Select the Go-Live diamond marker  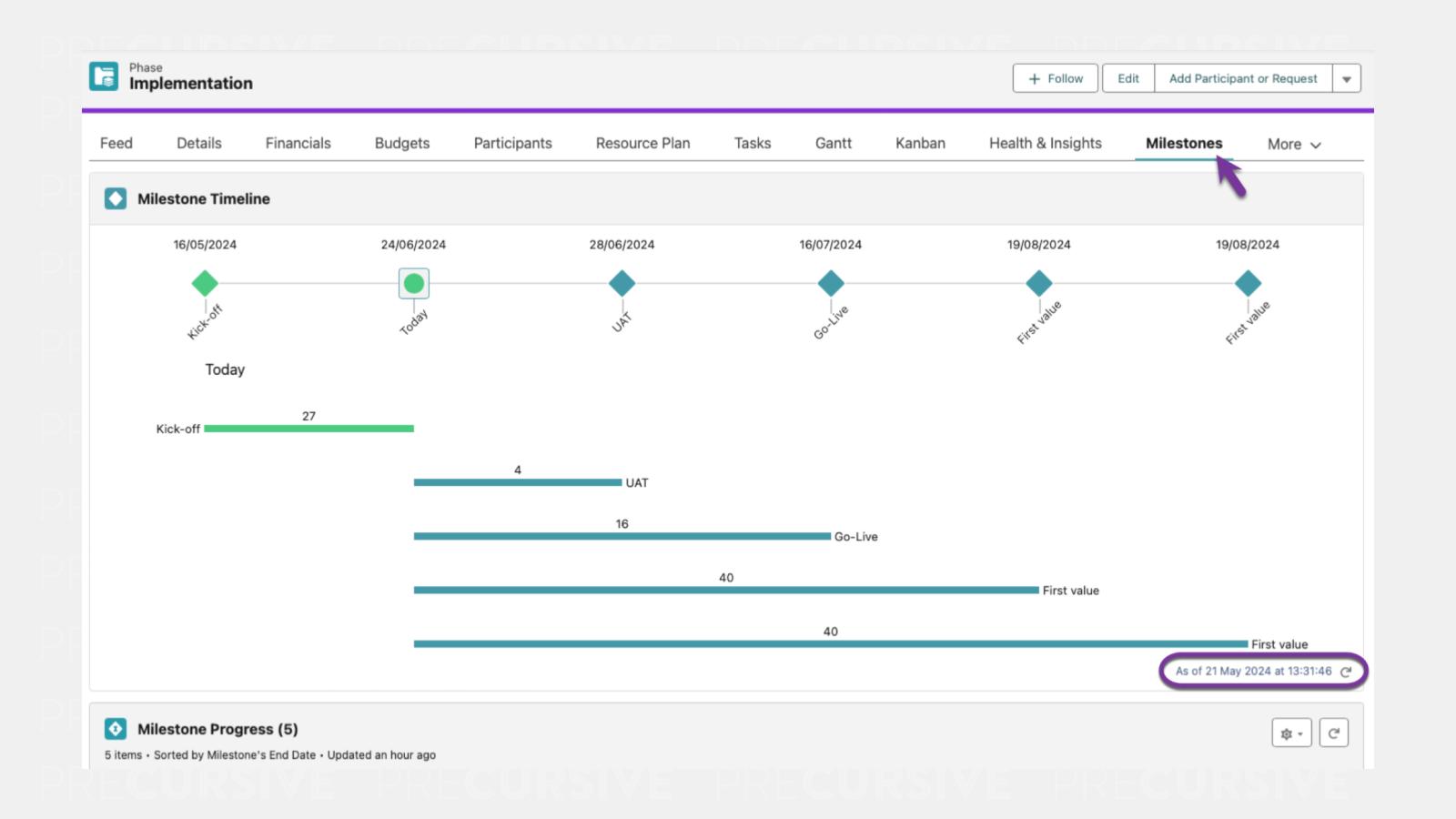[x=830, y=284]
